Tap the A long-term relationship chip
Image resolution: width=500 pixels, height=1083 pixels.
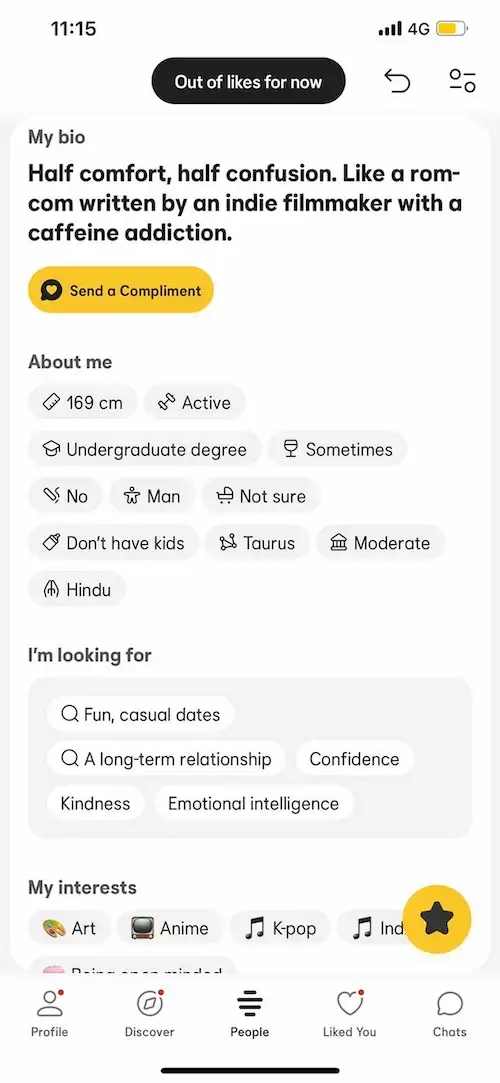coord(166,759)
